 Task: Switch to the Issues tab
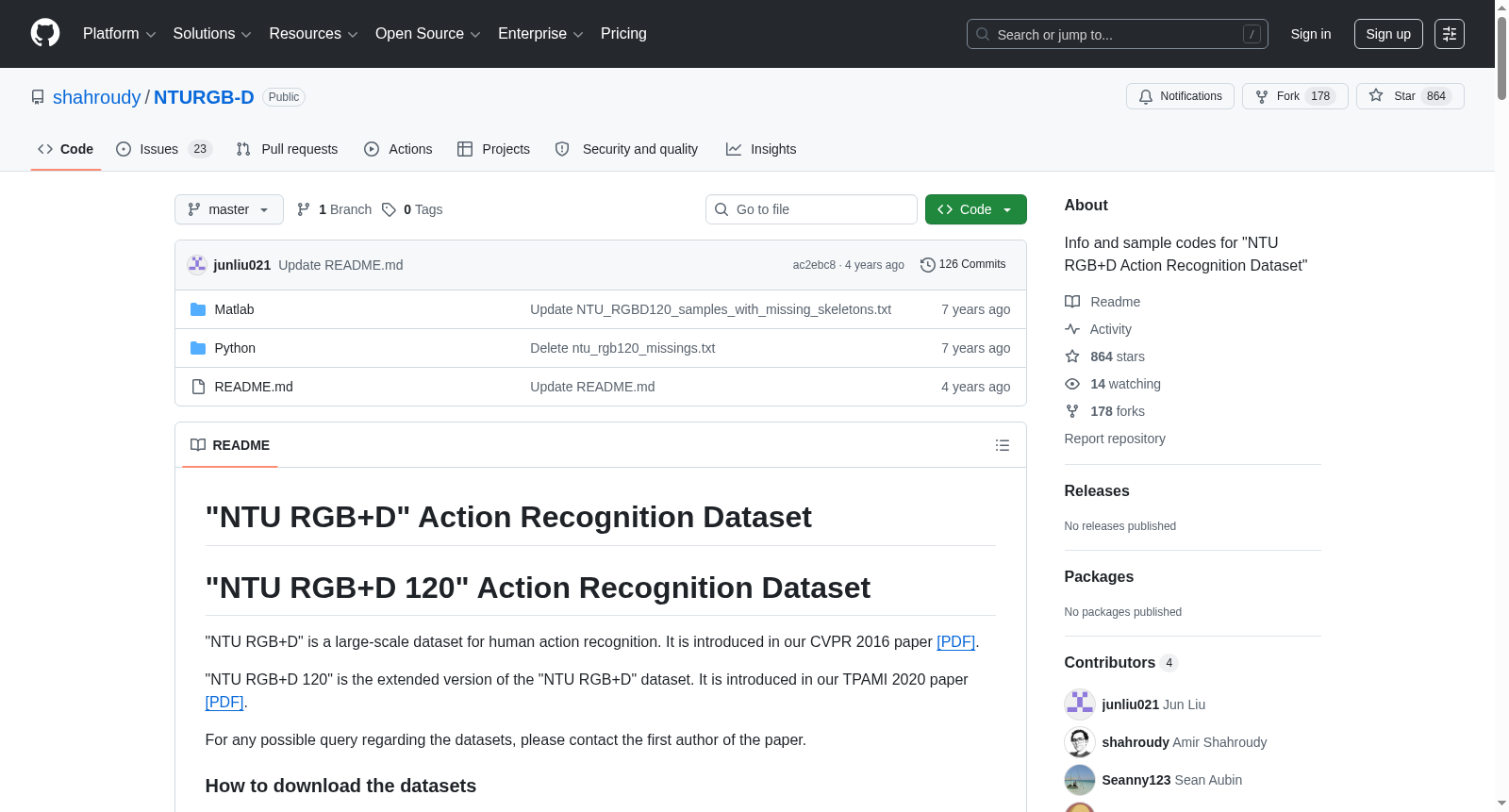coord(164,149)
